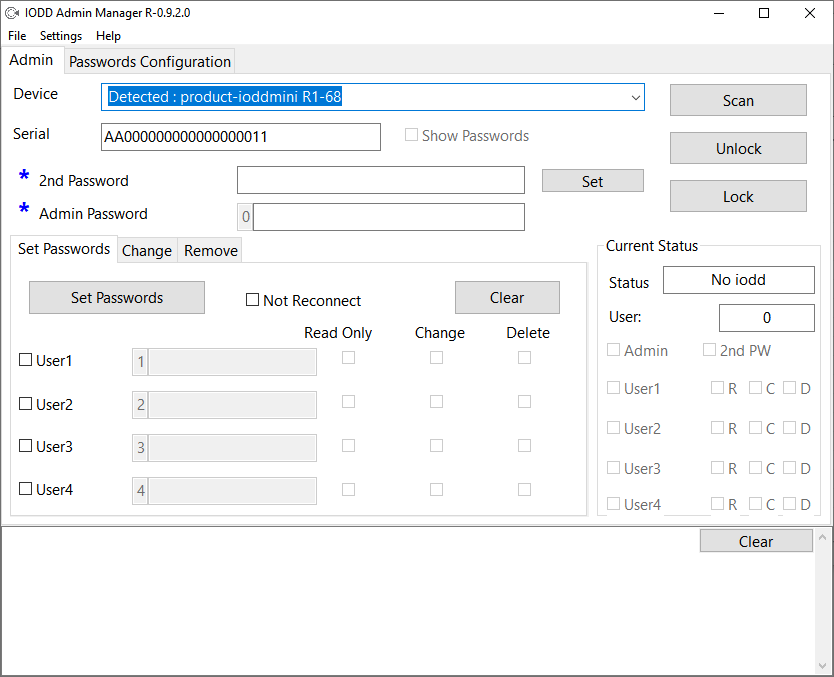Open the Settings menu

tap(61, 36)
